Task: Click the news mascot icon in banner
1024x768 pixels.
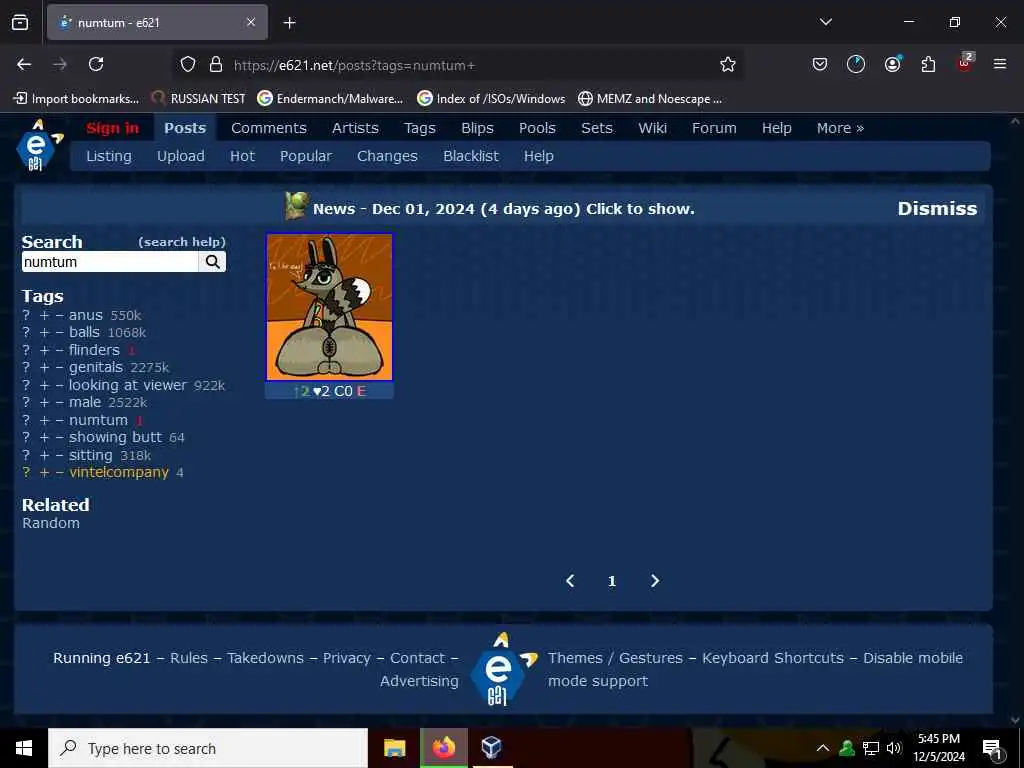Action: click(296, 206)
